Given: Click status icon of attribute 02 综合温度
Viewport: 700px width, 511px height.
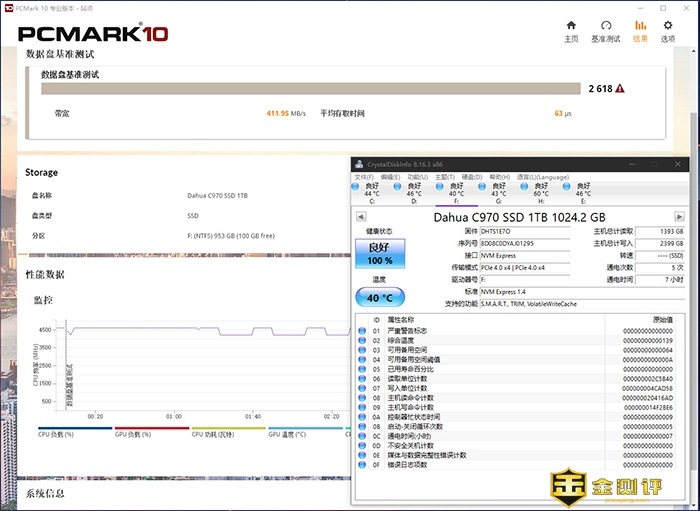Looking at the screenshot, I should (x=362, y=341).
